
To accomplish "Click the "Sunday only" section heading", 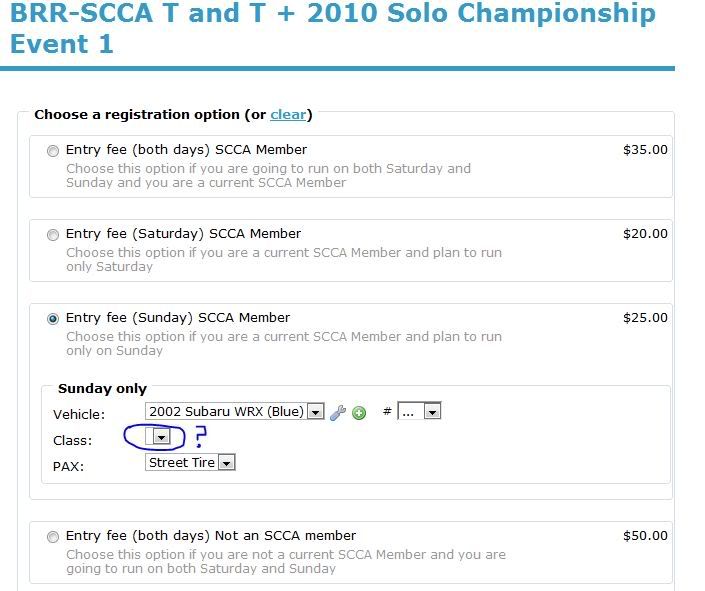I will tap(102, 389).
